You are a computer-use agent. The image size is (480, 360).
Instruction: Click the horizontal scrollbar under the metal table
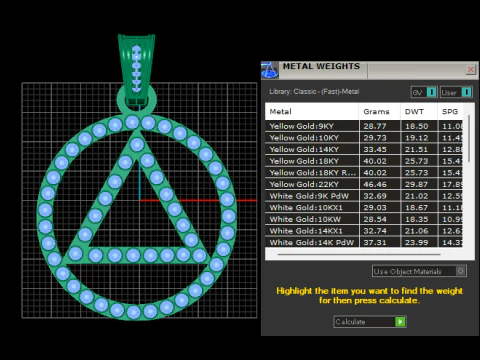click(x=359, y=254)
